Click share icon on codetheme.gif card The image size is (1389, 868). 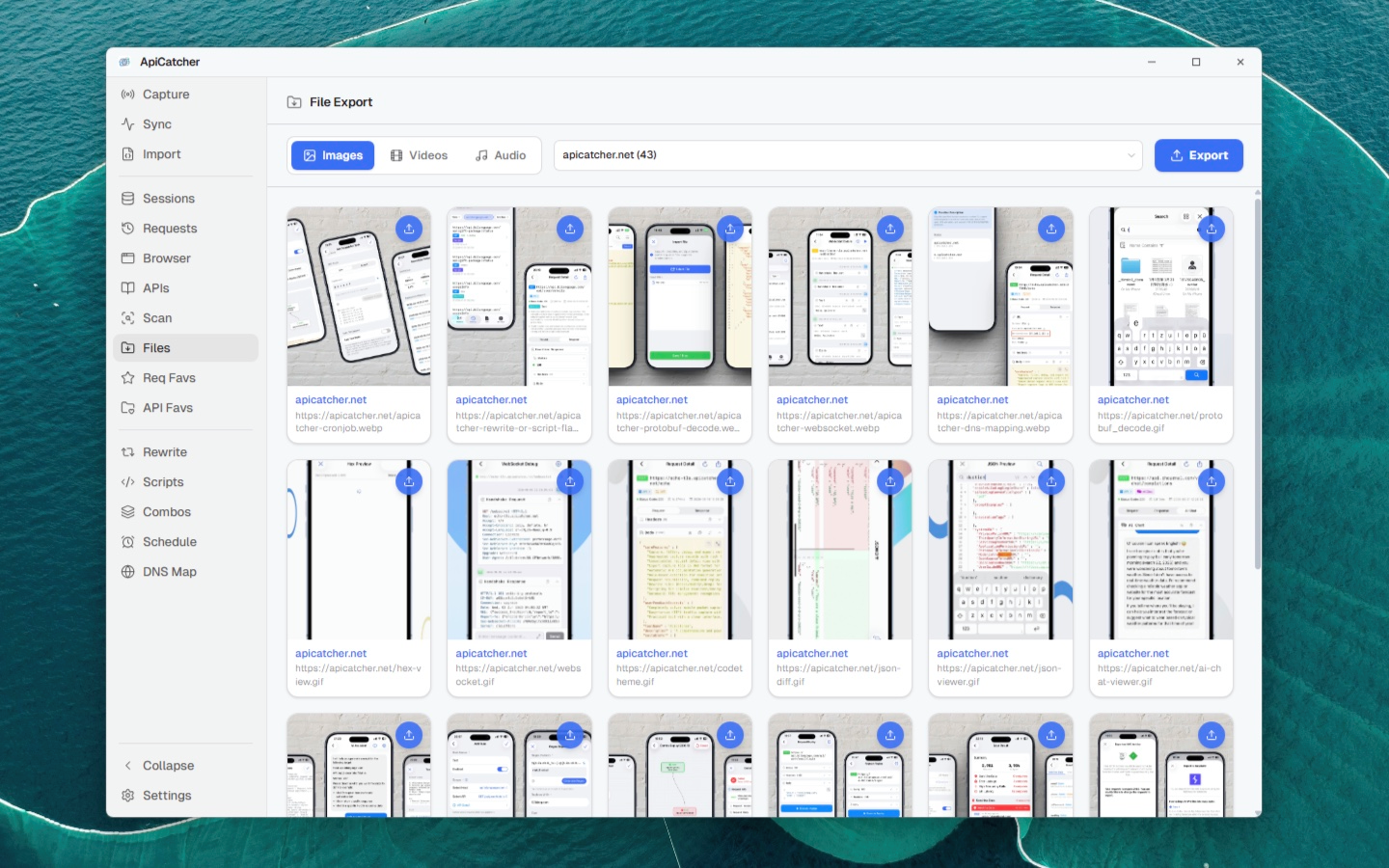pyautogui.click(x=730, y=481)
